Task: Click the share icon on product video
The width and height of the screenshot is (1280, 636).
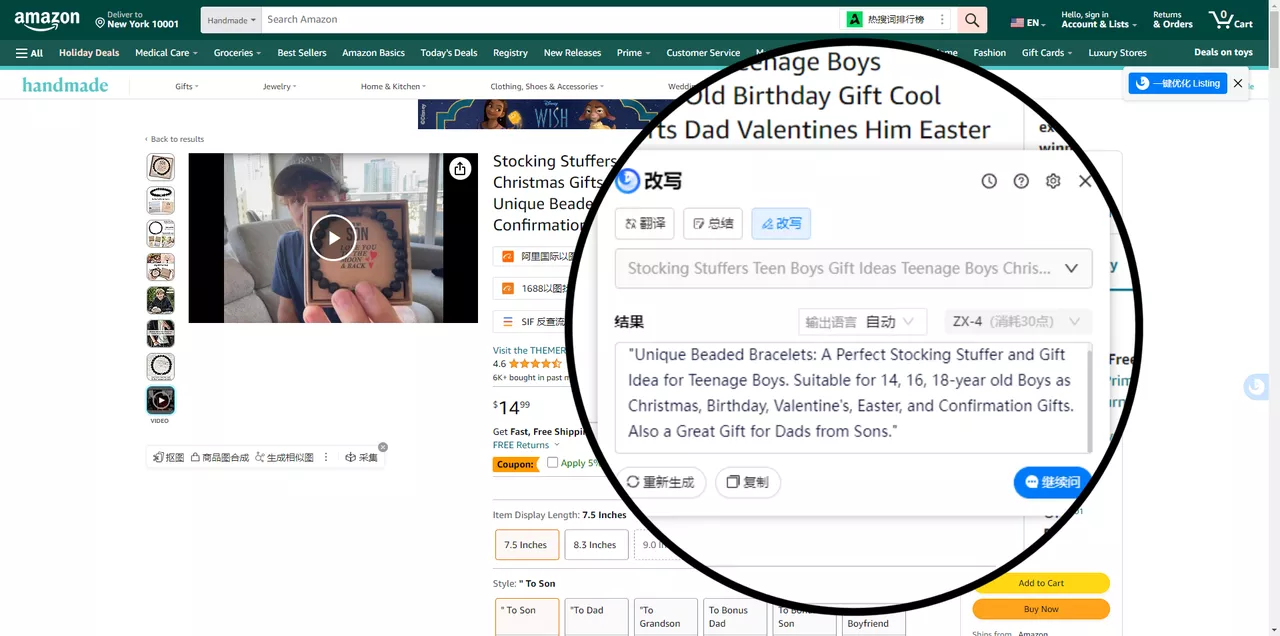Action: click(460, 169)
